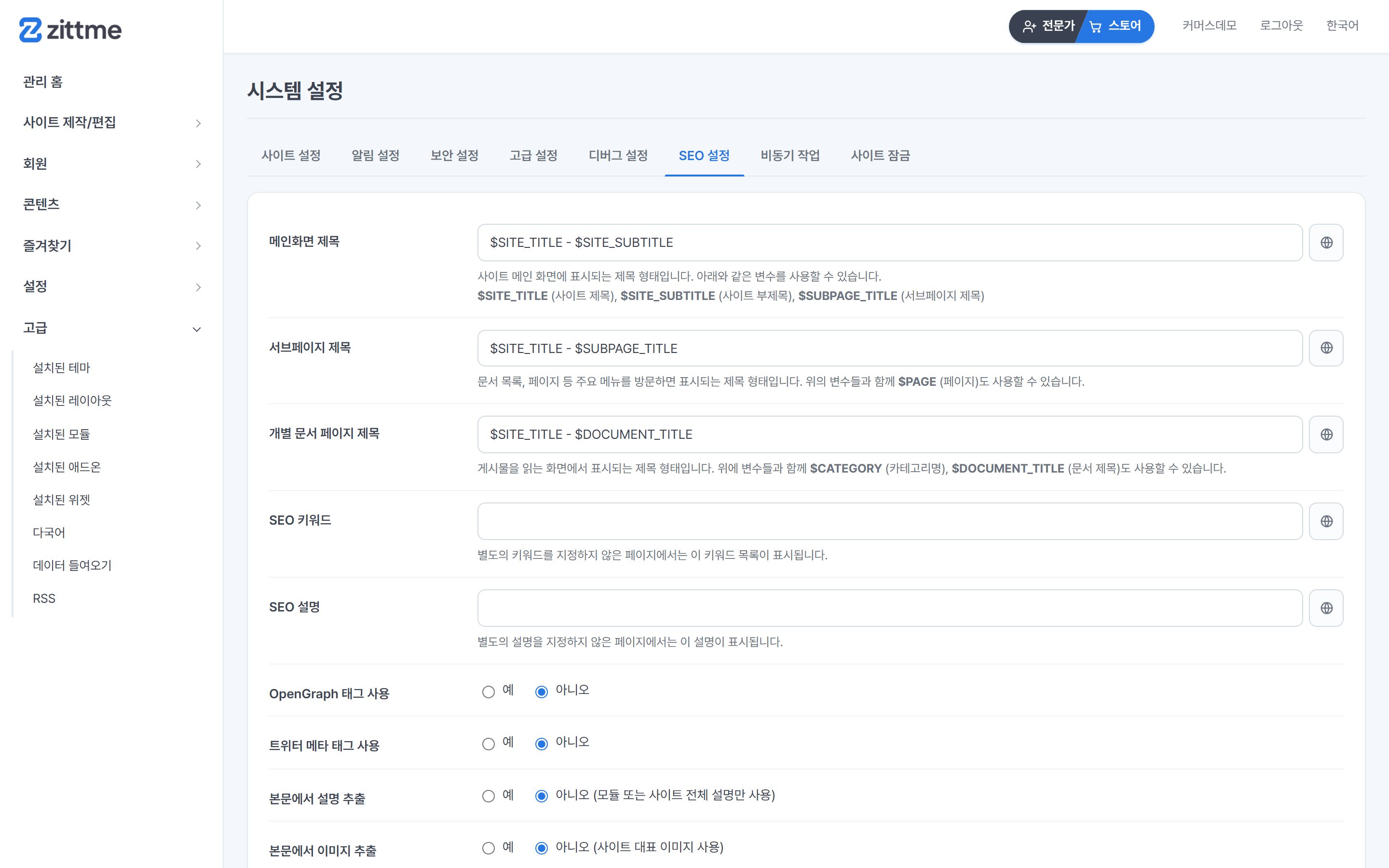Screen dimensions: 1389x868
Task: Click 서브페이지 제목 input field
Action: [x=890, y=348]
